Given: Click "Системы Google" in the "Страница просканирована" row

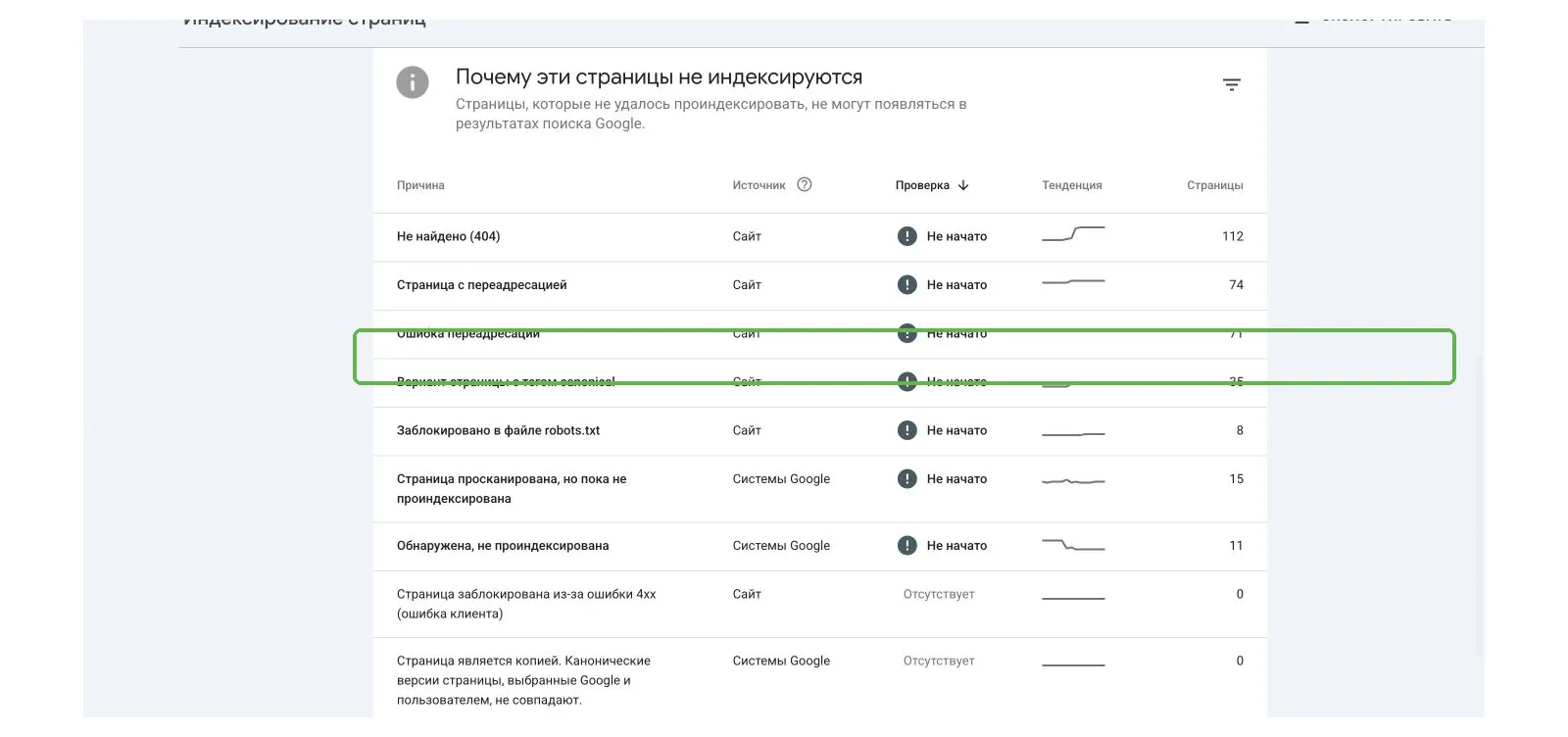Looking at the screenshot, I should pos(781,479).
